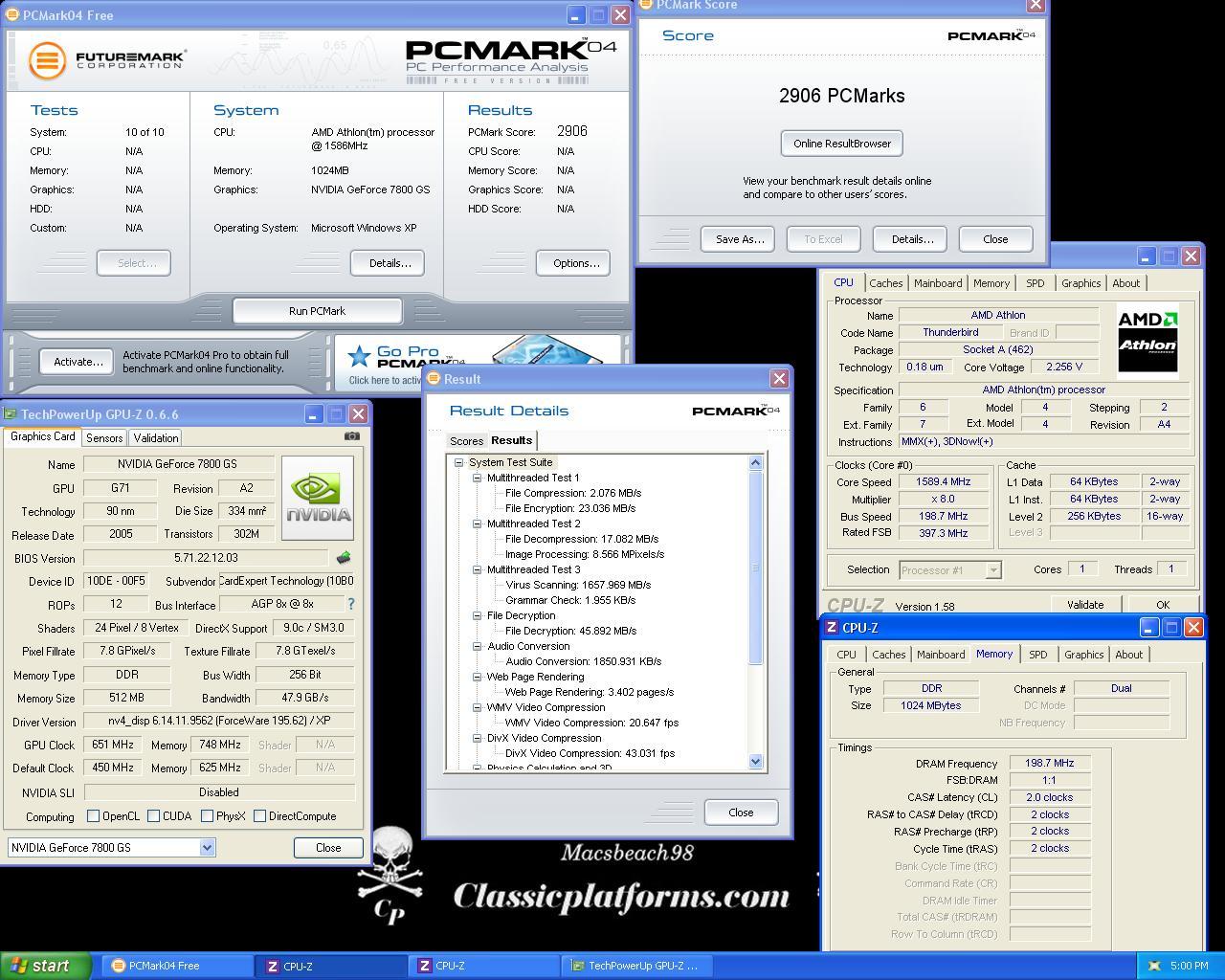Screen dimensions: 1225x980
Task: Open About tab in upper CPU-Z
Action: pos(1125,283)
